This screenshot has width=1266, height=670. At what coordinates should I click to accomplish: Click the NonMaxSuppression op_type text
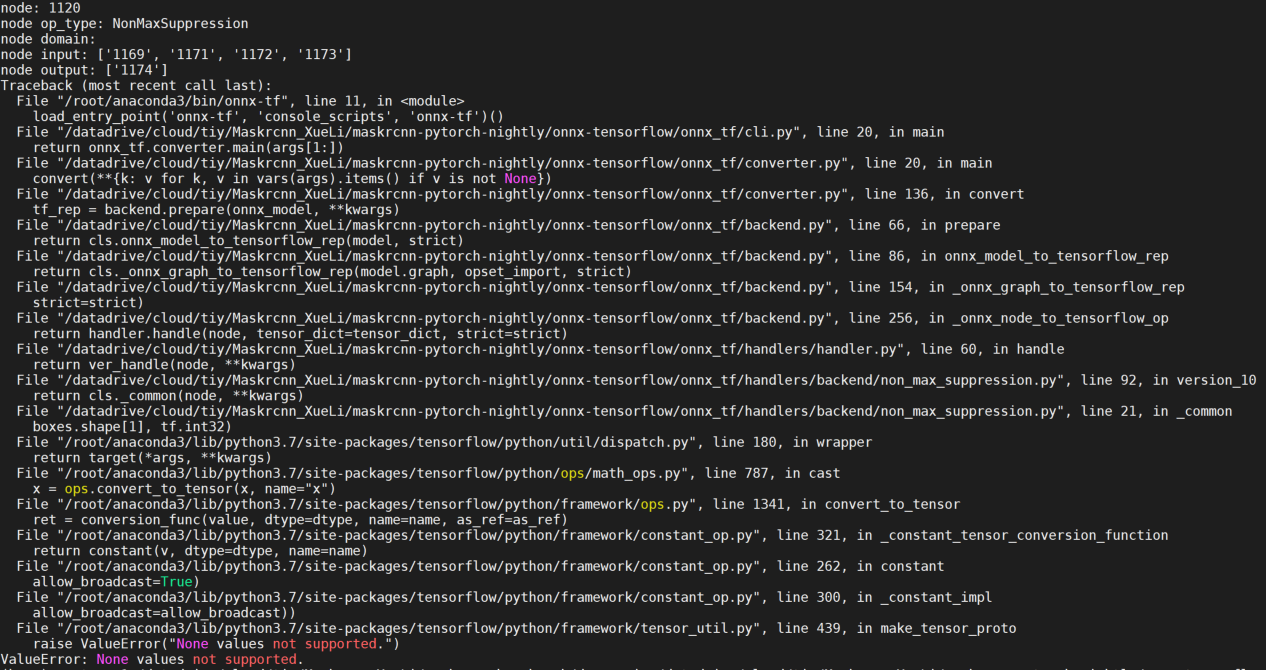tap(170, 23)
